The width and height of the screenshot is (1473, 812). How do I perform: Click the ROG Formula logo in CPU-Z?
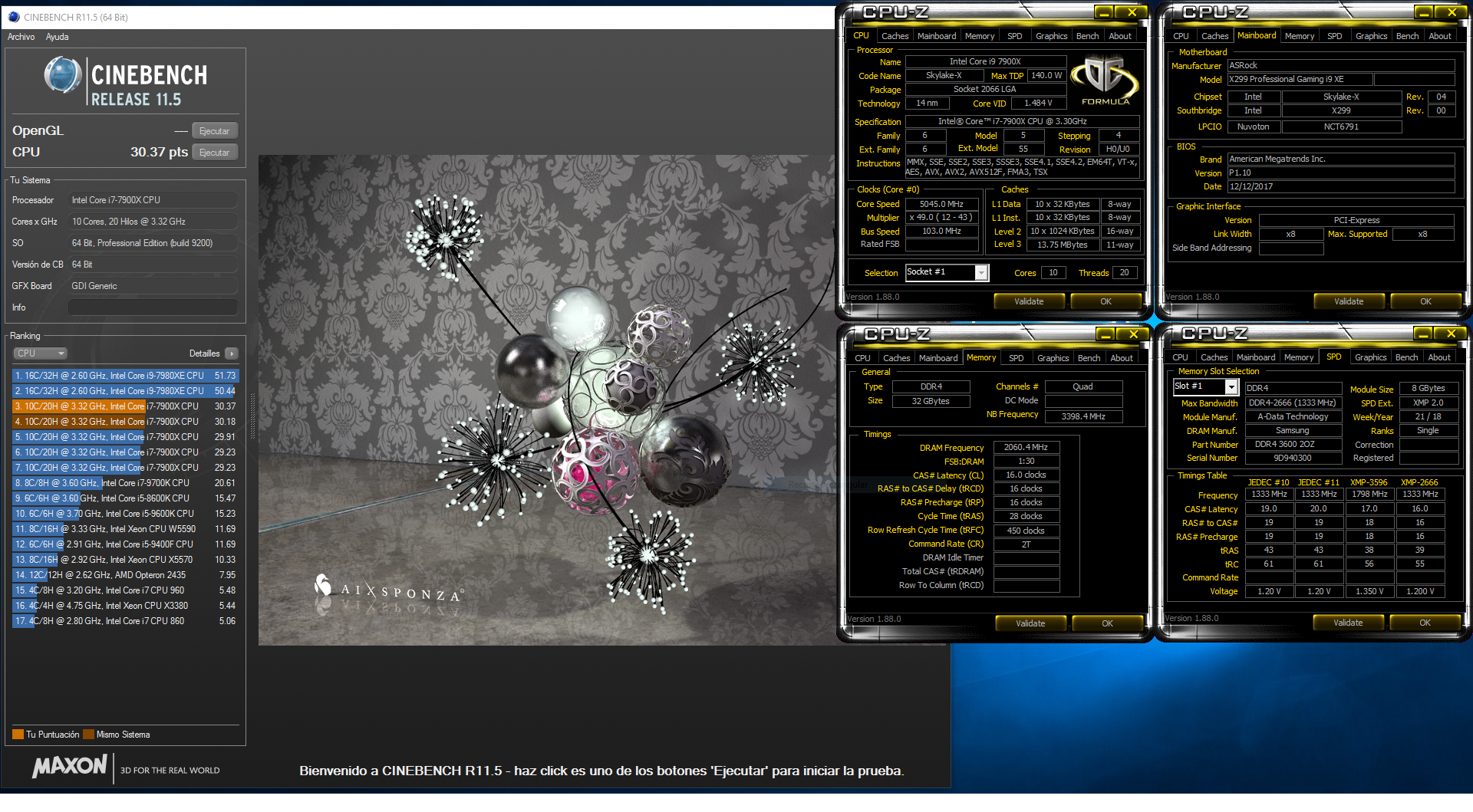1105,80
